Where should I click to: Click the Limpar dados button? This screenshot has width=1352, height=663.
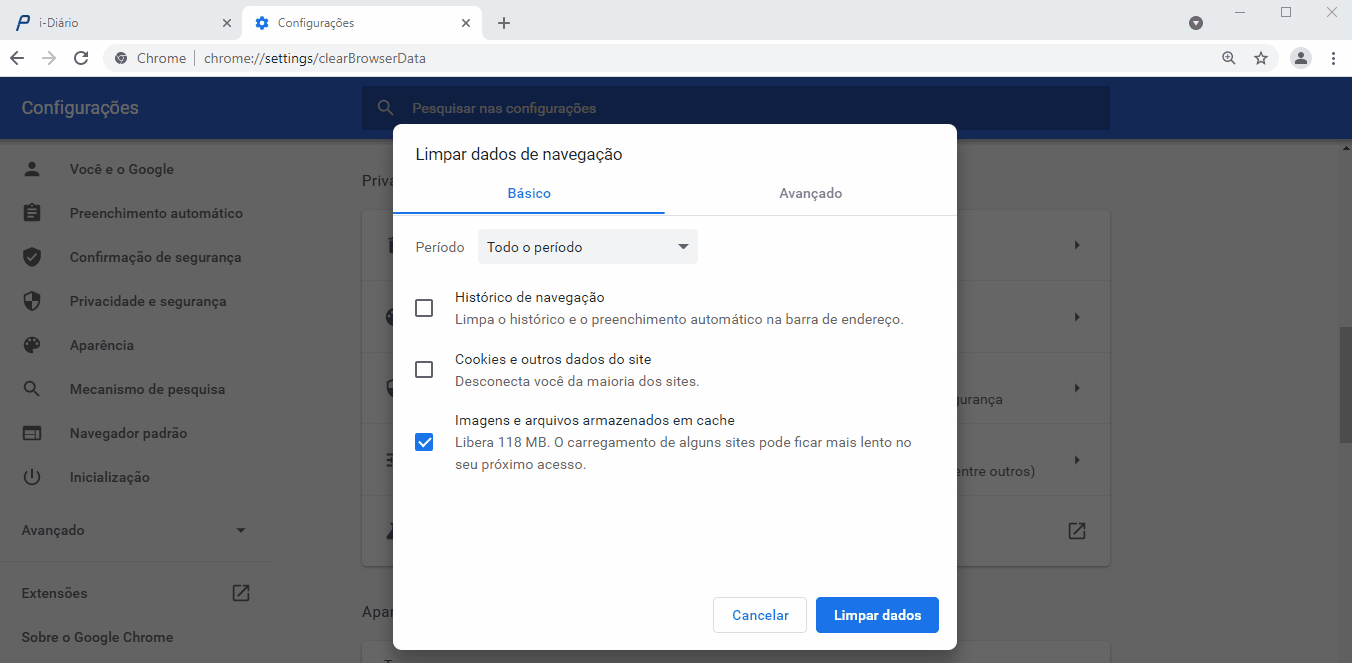tap(877, 615)
